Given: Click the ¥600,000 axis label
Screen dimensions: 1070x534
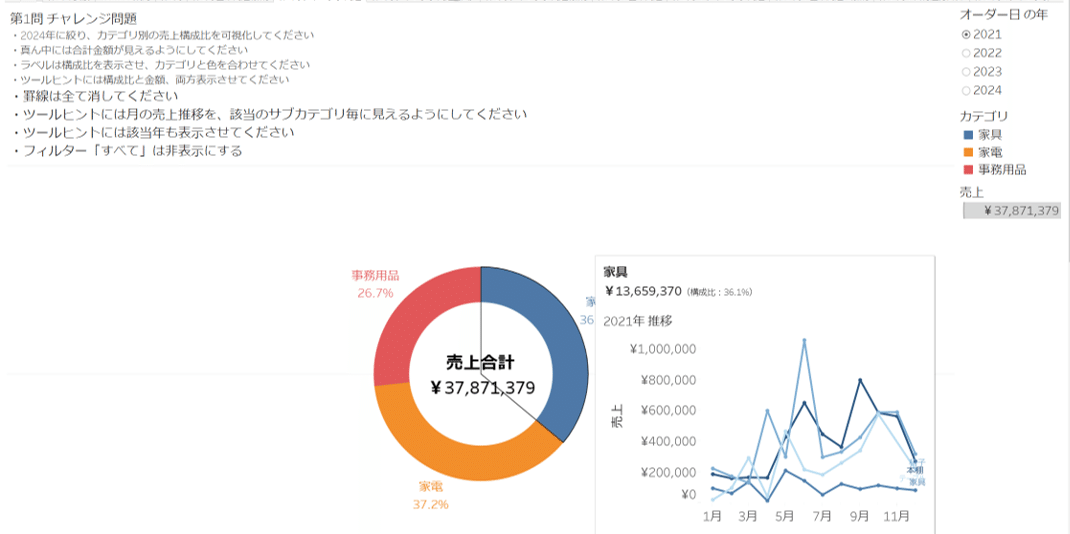Looking at the screenshot, I should (668, 411).
